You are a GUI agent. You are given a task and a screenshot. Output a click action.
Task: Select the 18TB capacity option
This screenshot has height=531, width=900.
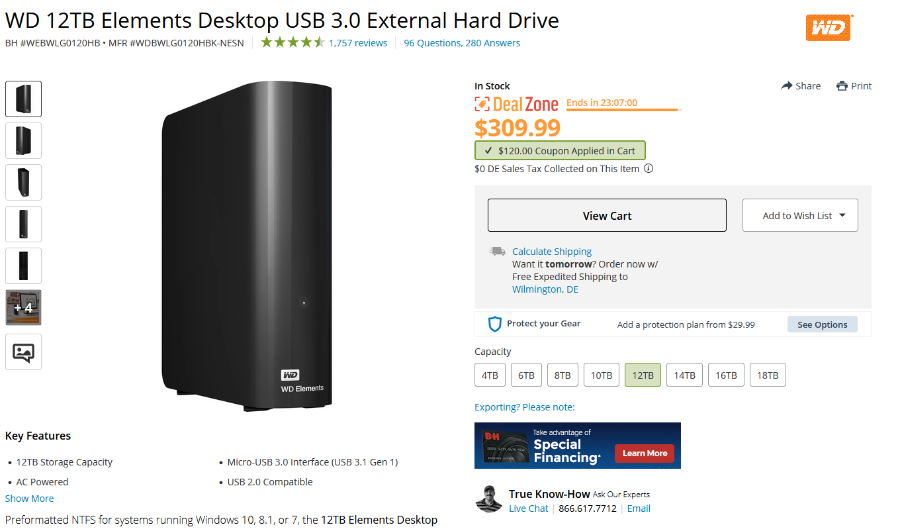pos(767,375)
